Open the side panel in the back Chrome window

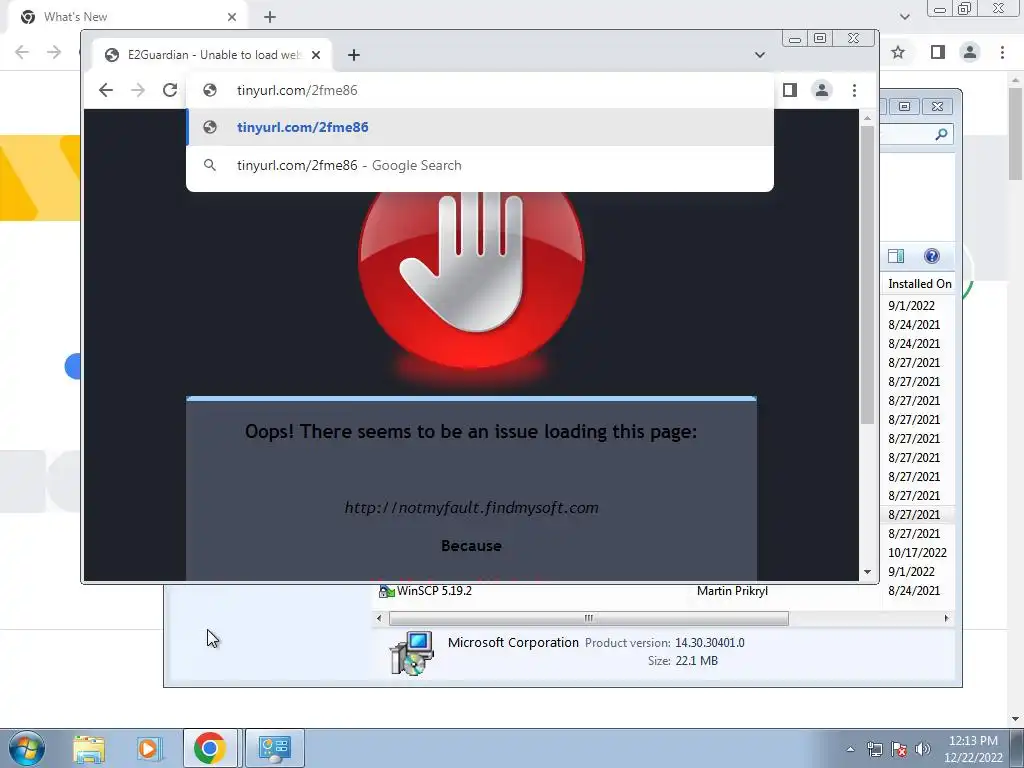(938, 52)
